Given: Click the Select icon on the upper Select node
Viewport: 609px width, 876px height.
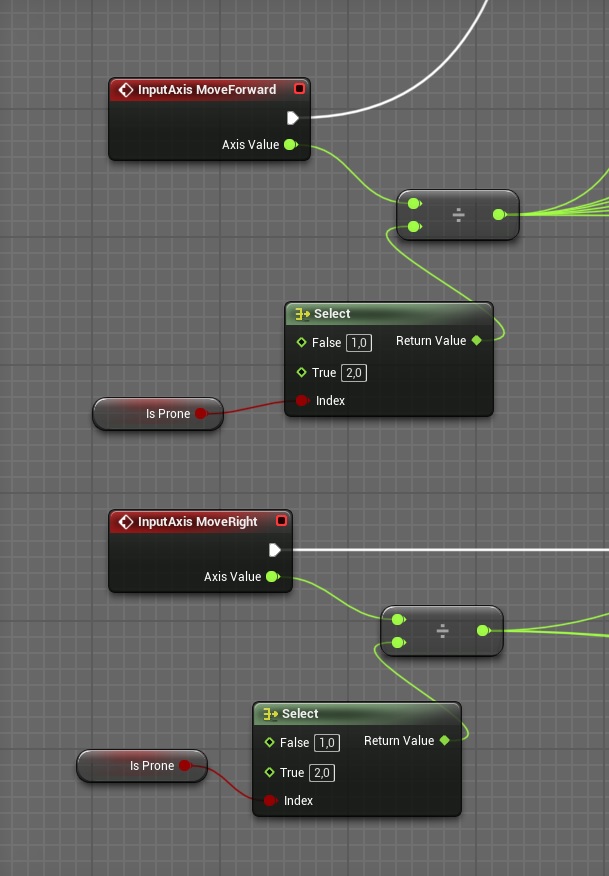Looking at the screenshot, I should pyautogui.click(x=302, y=314).
